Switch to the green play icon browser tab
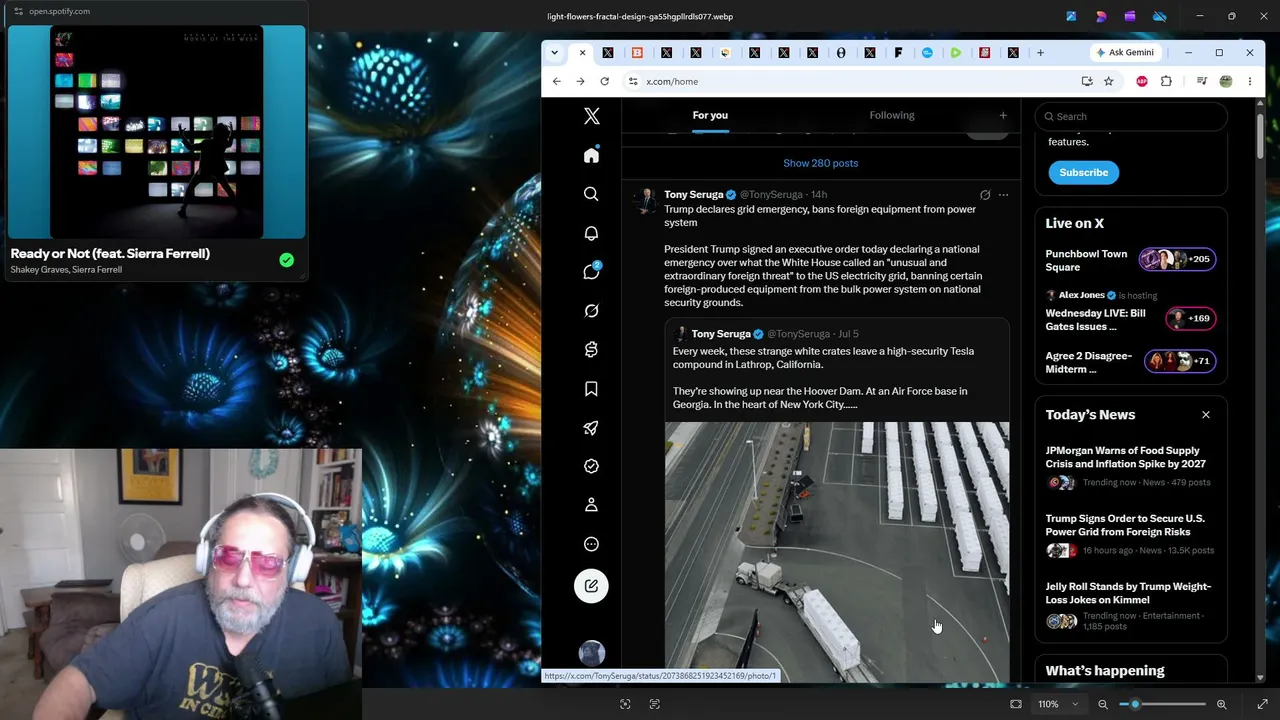 click(956, 52)
